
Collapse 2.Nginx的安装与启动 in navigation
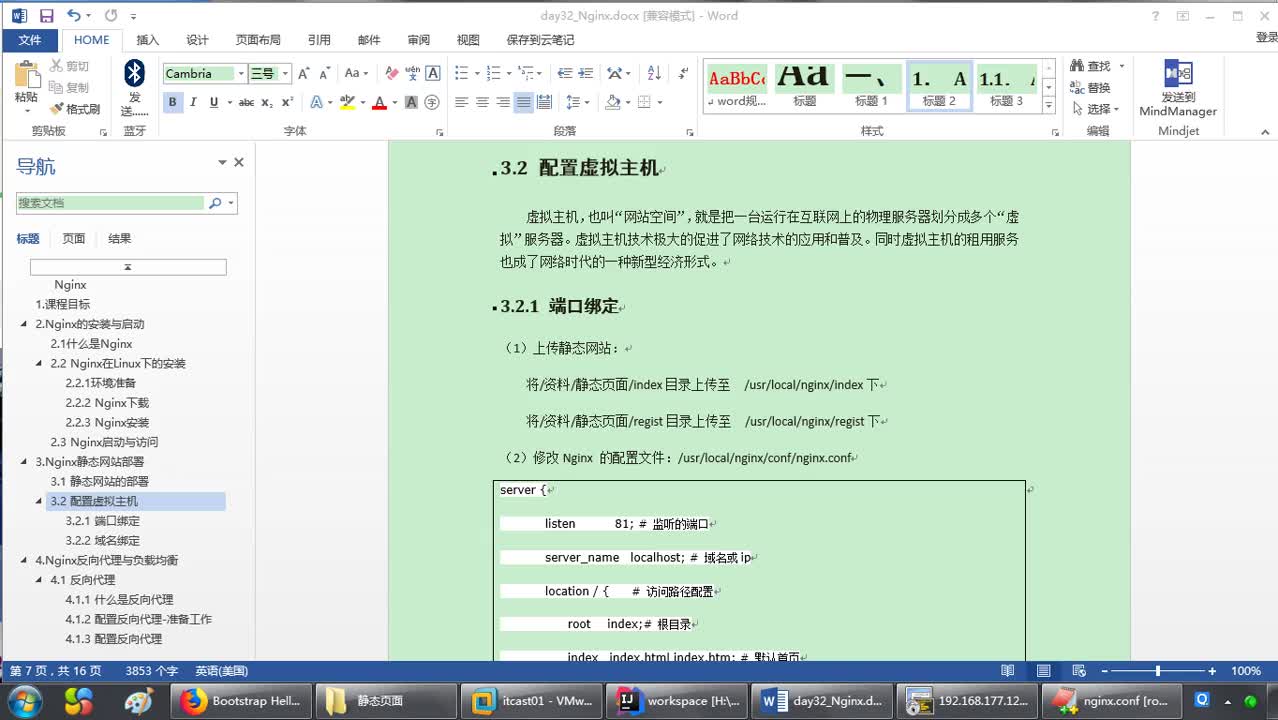pos(25,324)
